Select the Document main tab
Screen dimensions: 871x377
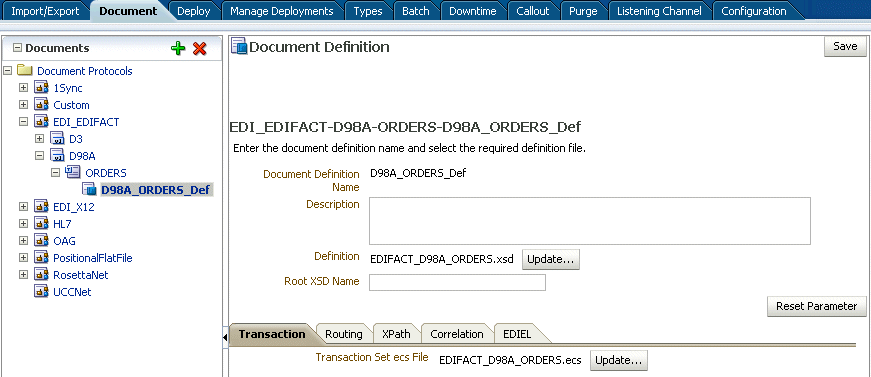[128, 11]
